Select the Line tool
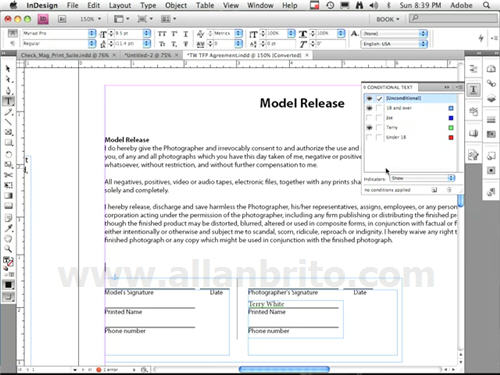 (8, 122)
